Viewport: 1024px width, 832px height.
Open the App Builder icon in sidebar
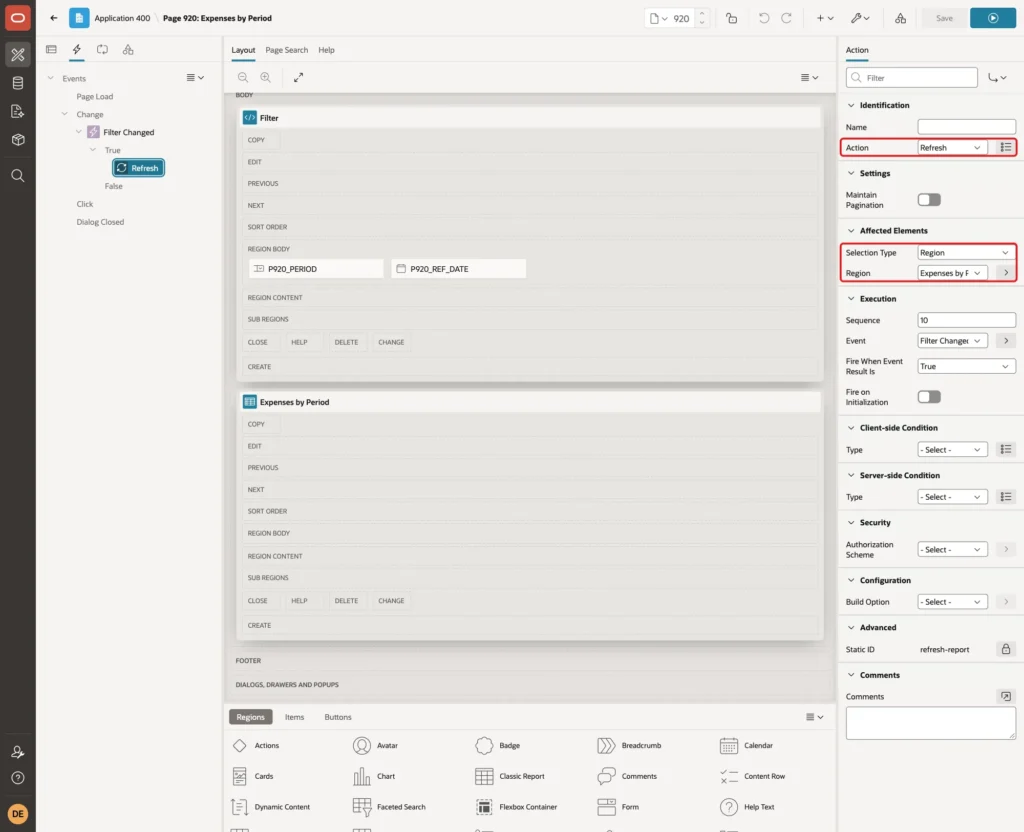pos(18,55)
